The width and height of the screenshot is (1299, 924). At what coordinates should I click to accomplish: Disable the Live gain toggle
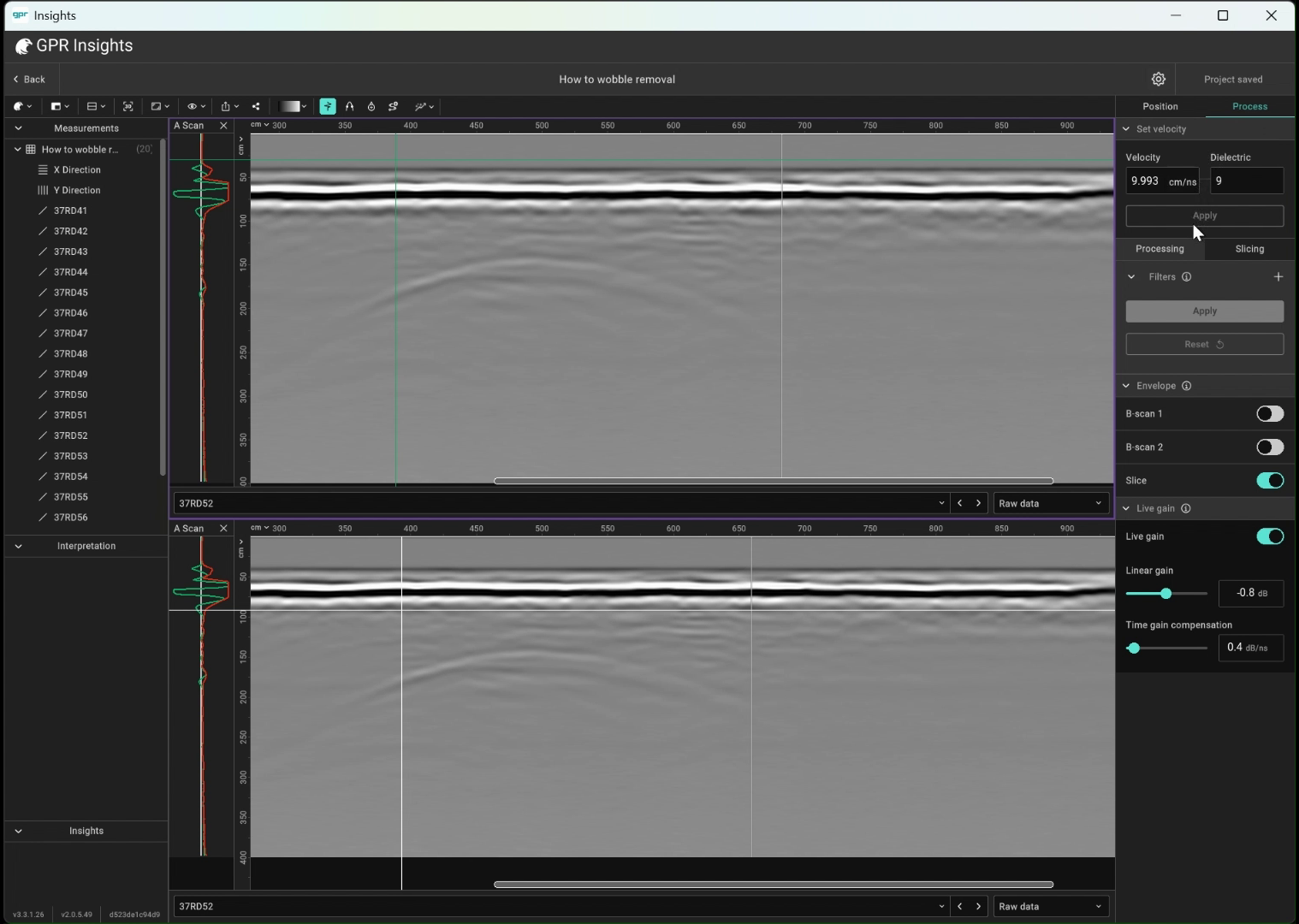point(1269,536)
